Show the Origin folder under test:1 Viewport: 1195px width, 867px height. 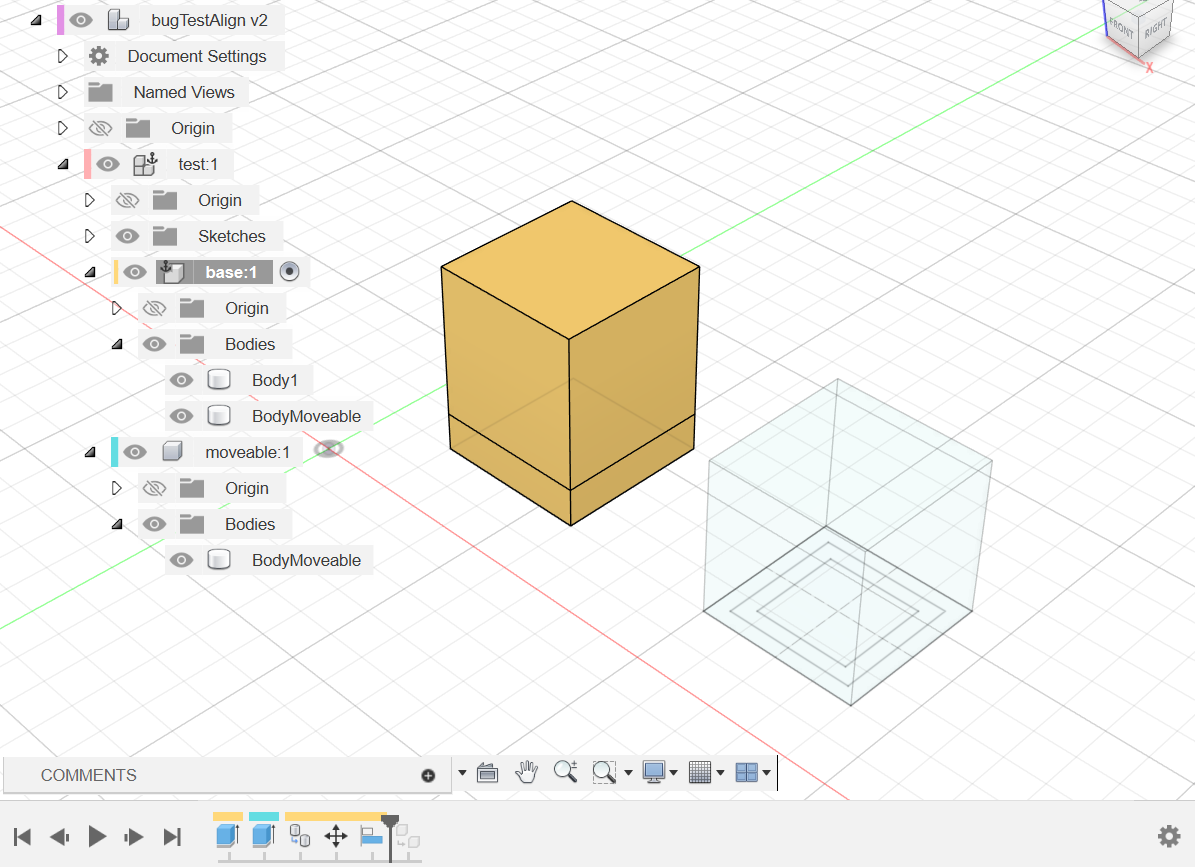tap(127, 199)
